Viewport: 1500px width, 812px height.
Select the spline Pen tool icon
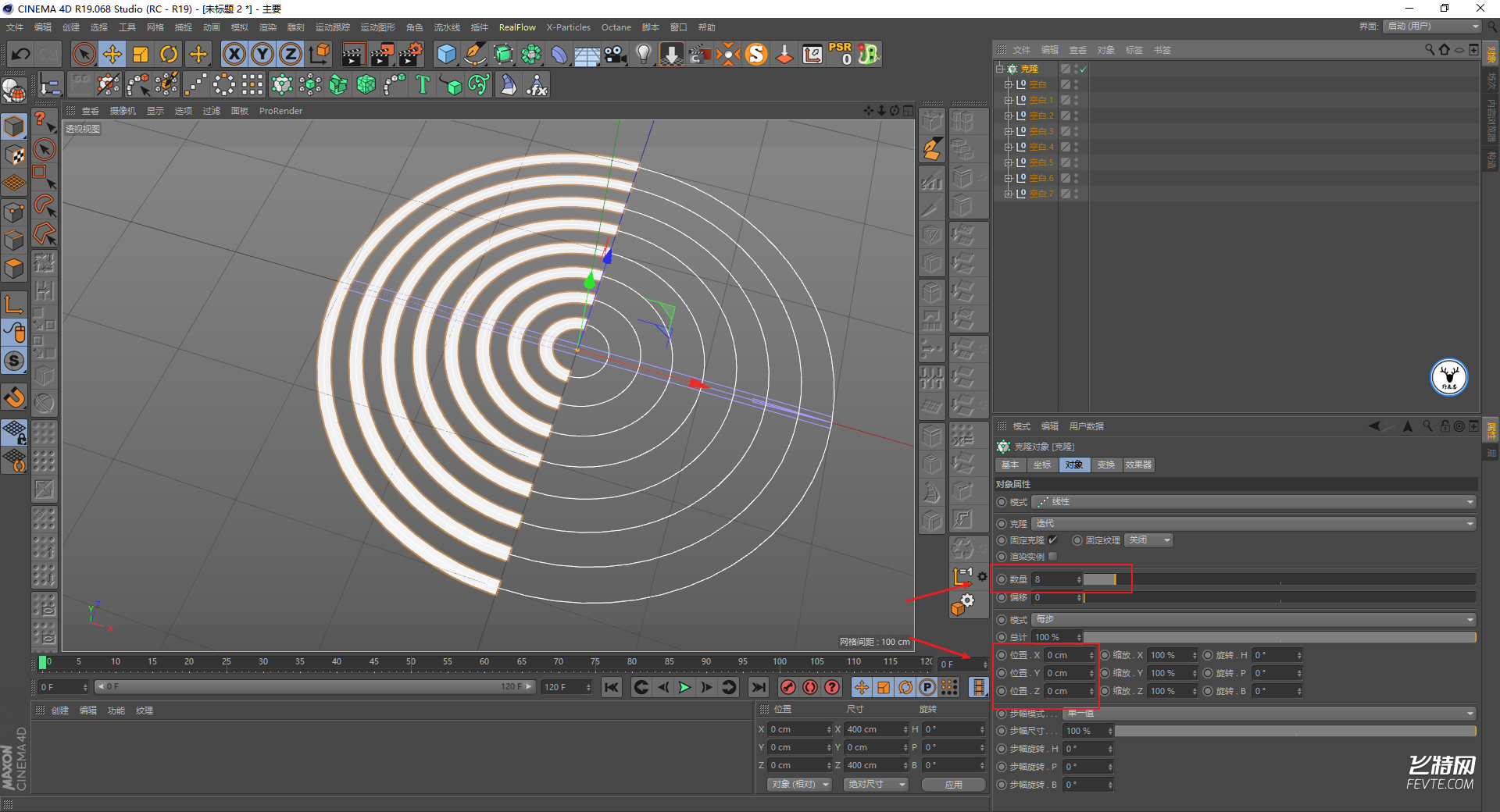coord(474,54)
